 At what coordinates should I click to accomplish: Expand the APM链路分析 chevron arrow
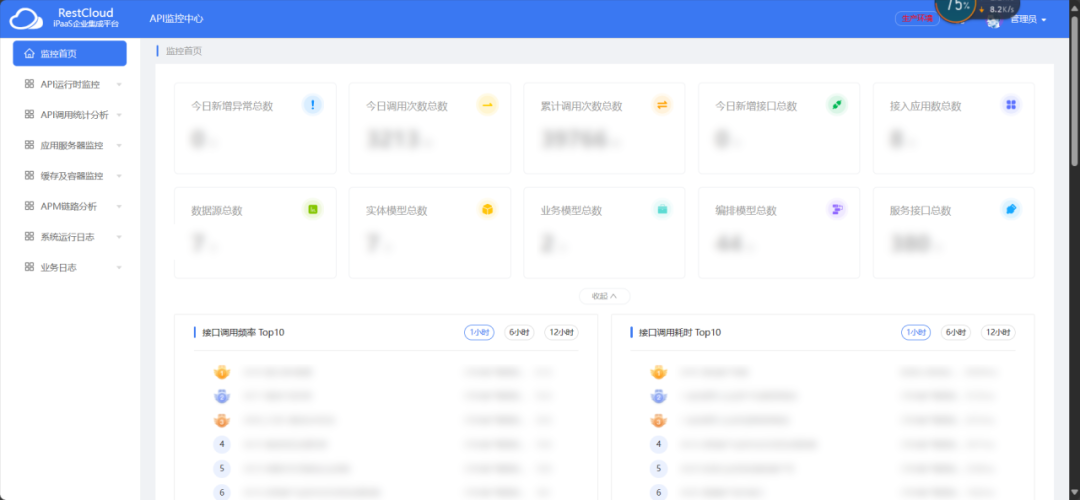pos(119,207)
